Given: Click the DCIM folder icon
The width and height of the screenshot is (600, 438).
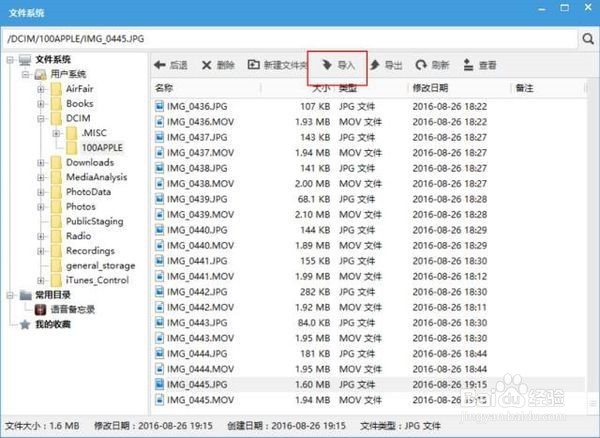Looking at the screenshot, I should coord(56,119).
